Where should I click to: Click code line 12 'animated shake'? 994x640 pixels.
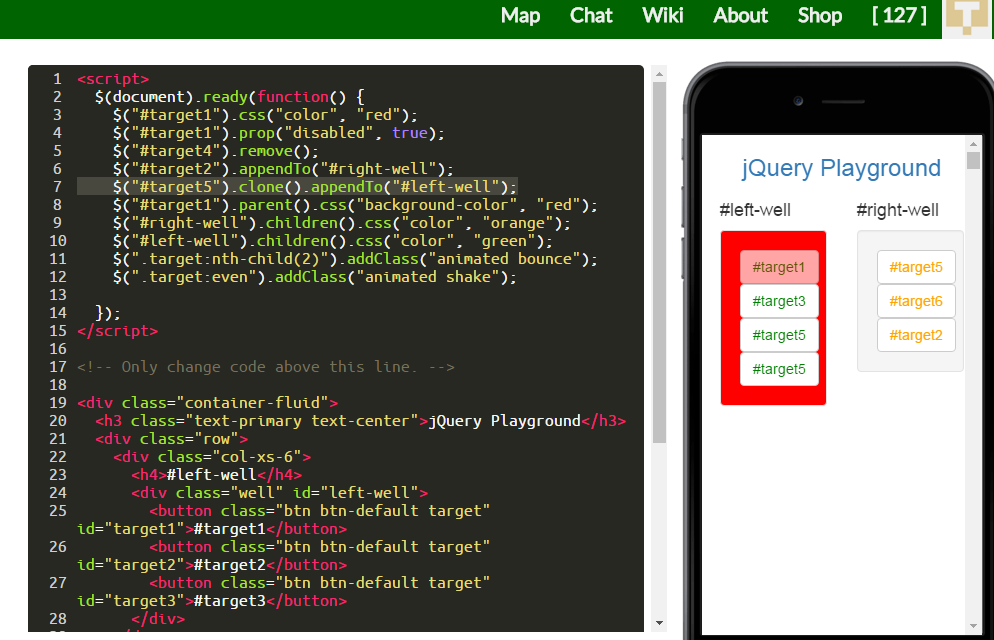pos(315,277)
